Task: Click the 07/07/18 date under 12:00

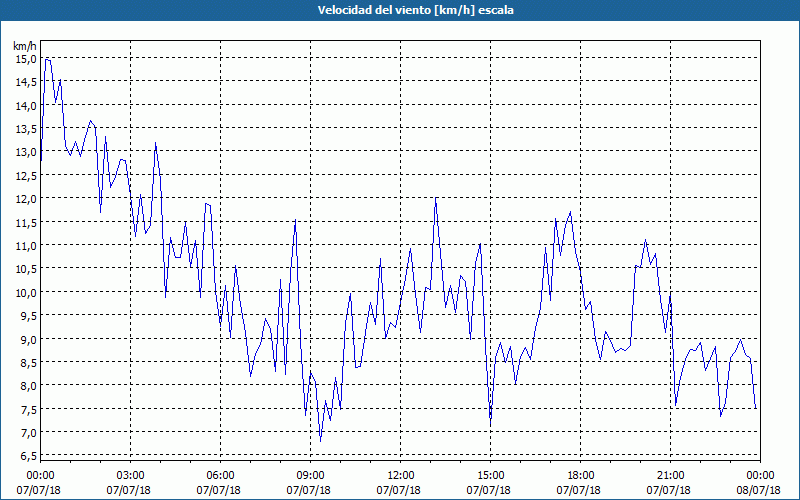Action: point(398,490)
